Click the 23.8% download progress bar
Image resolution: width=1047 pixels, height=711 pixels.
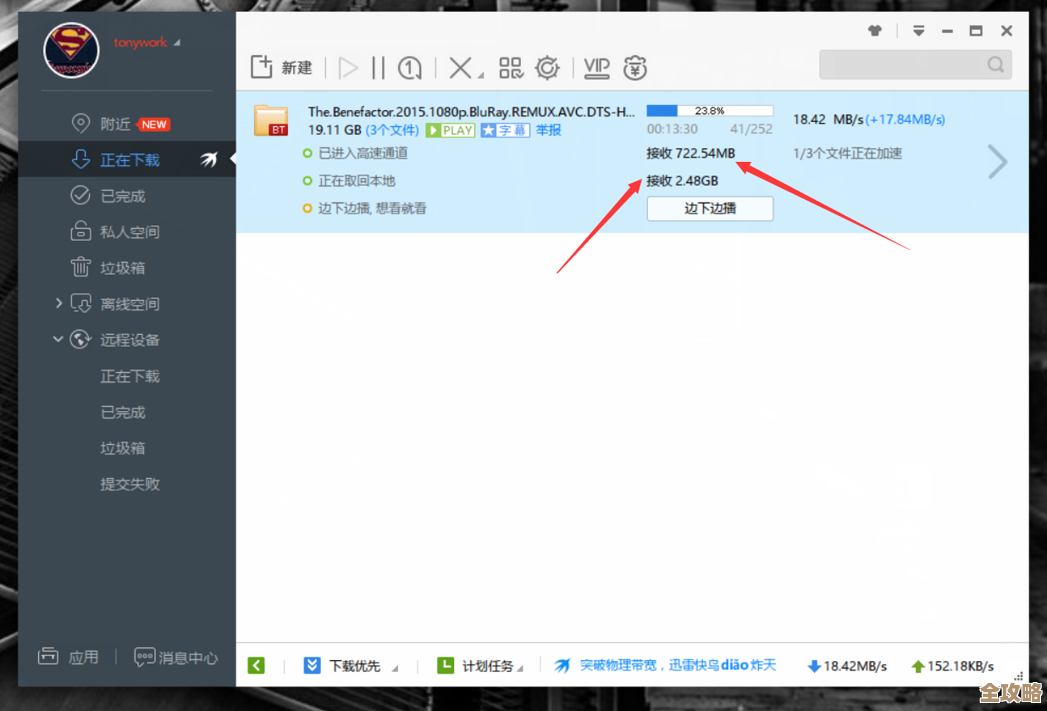coord(709,110)
